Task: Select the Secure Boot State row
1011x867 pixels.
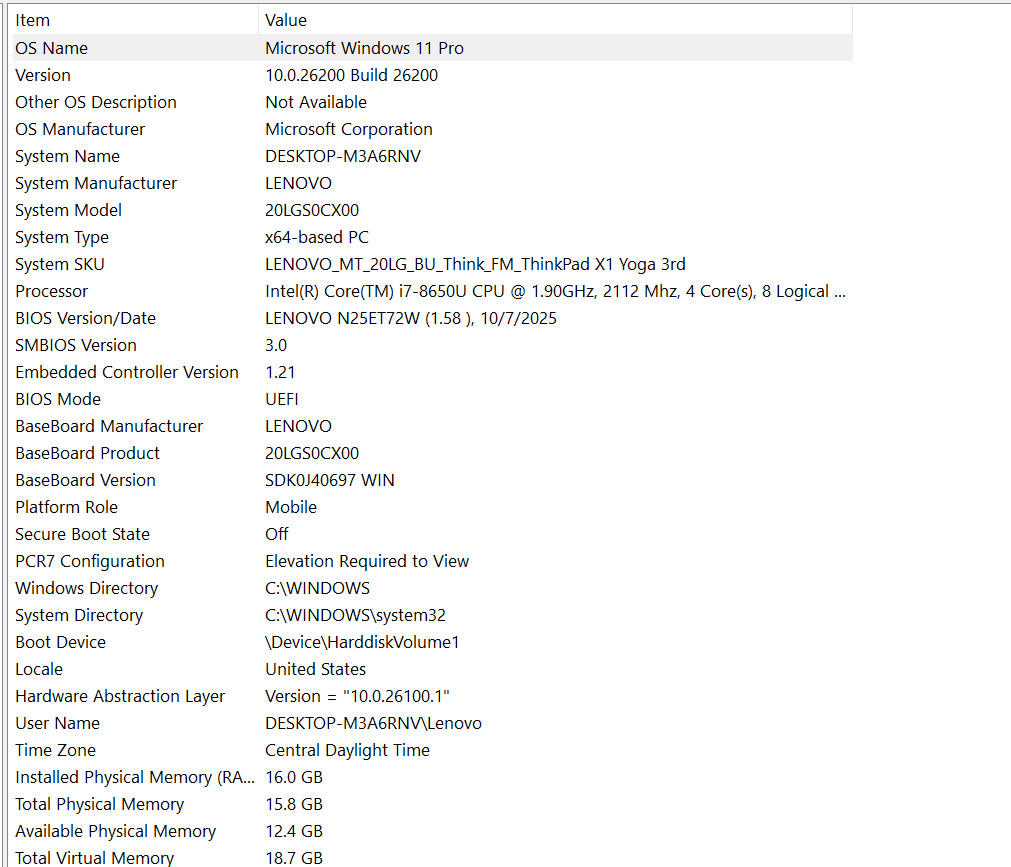Action: [x=433, y=535]
